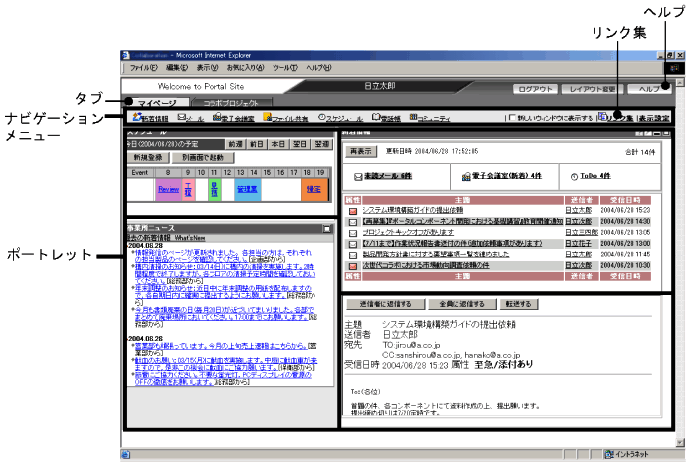689x465 pixels.
Task: Enable 新しいウィンドウに表示する checkbox
Action: pyautogui.click(x=511, y=118)
